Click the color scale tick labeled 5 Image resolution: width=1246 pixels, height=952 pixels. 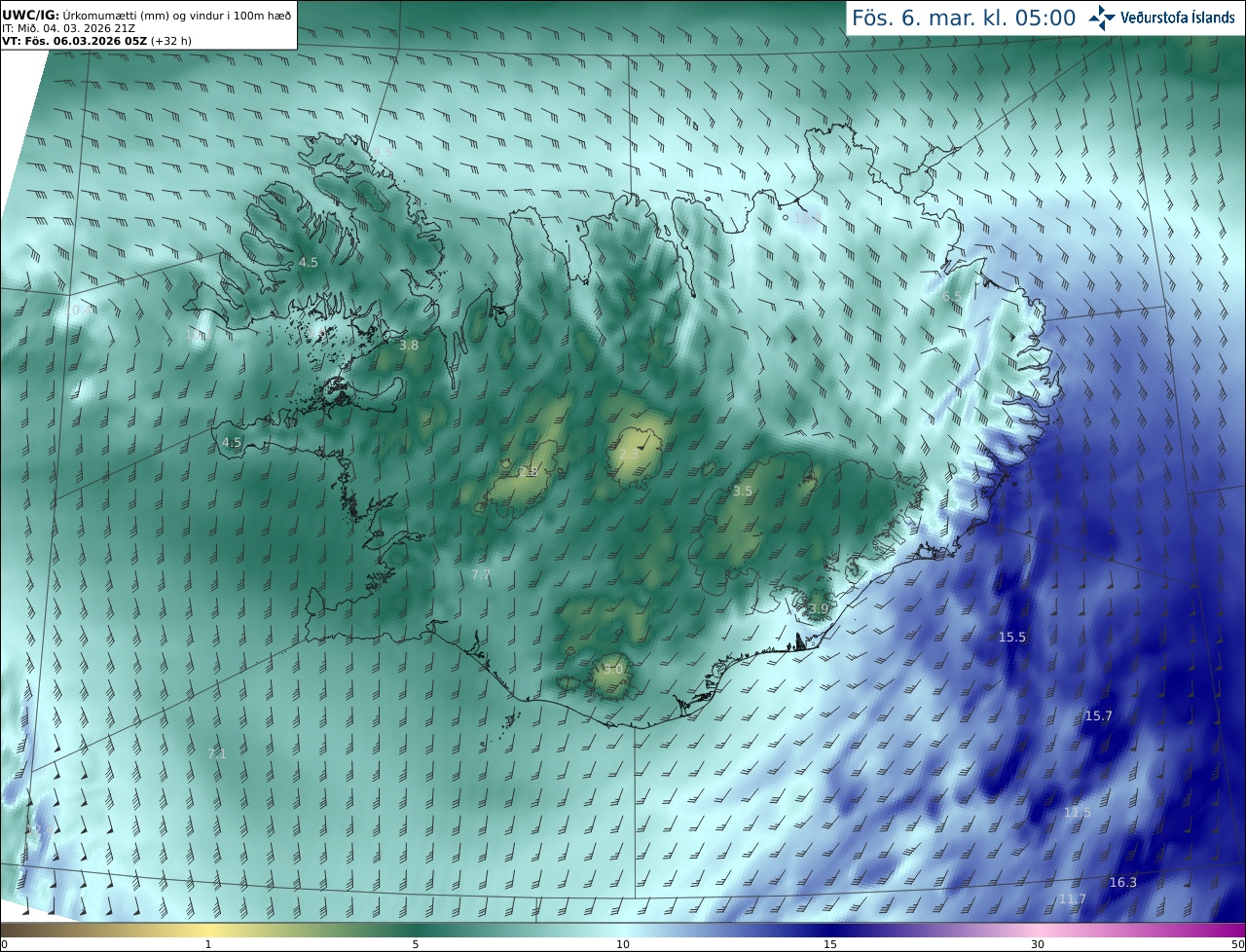416,944
